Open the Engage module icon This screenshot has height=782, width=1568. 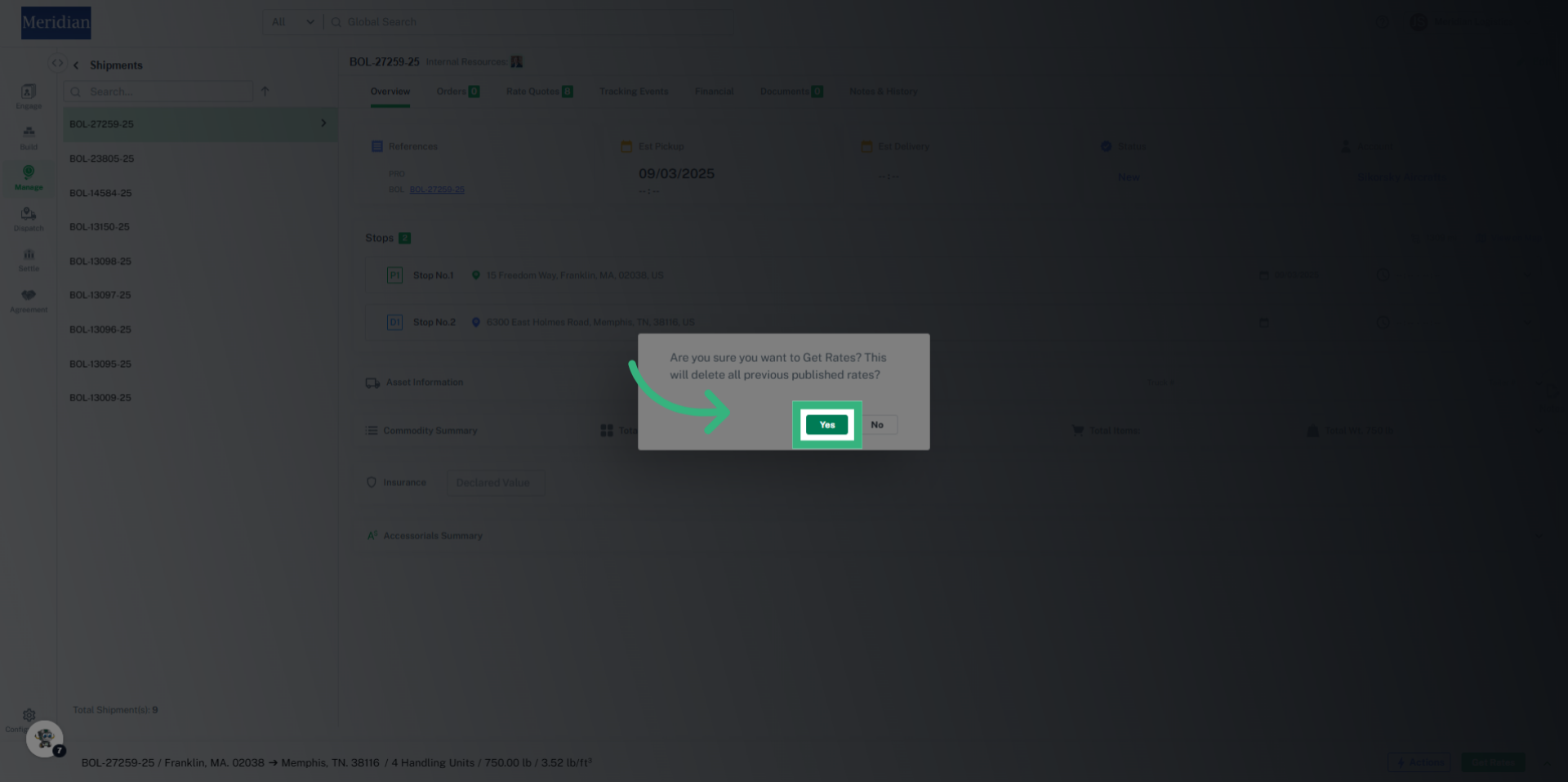tap(29, 92)
